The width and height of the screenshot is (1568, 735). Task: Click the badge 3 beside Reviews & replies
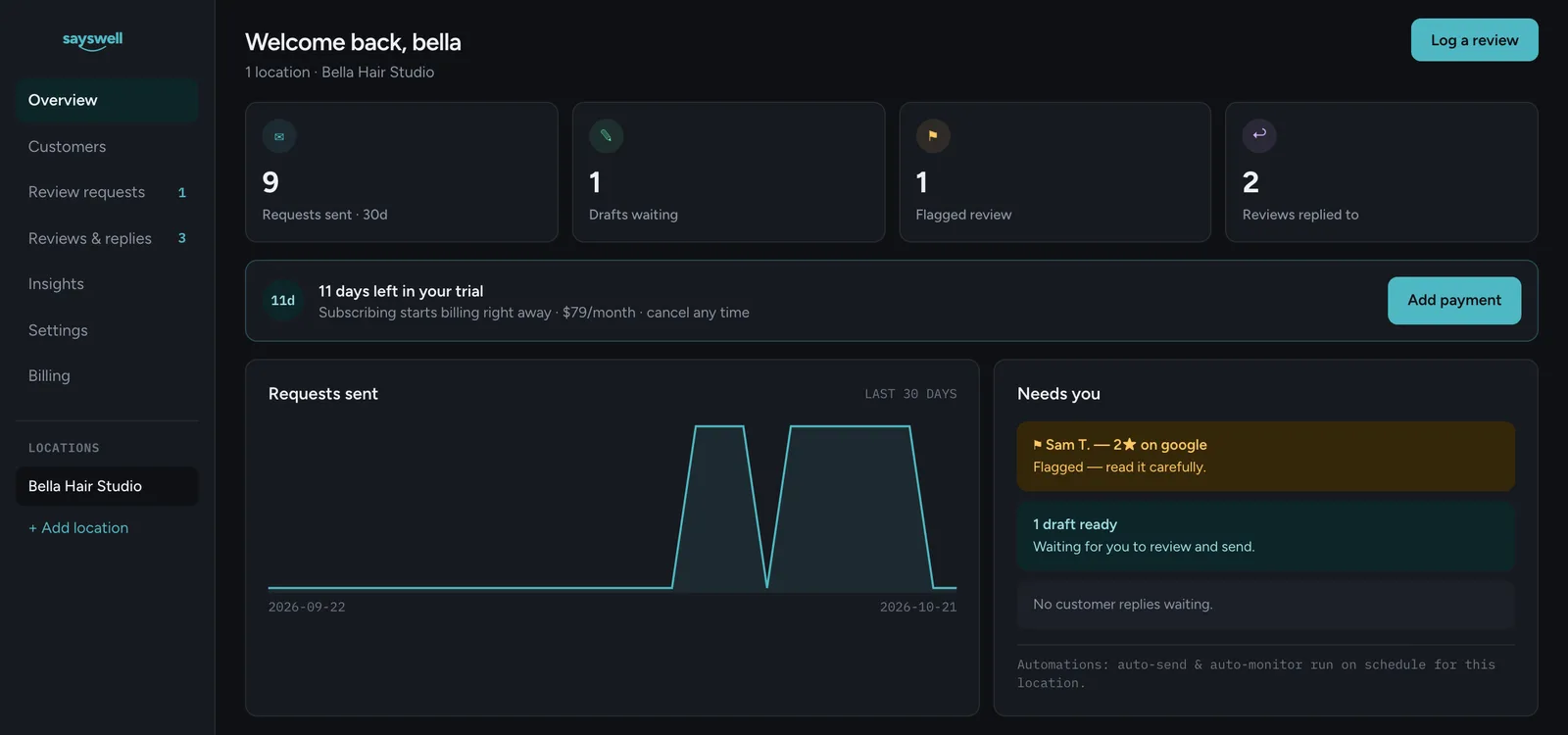(181, 238)
